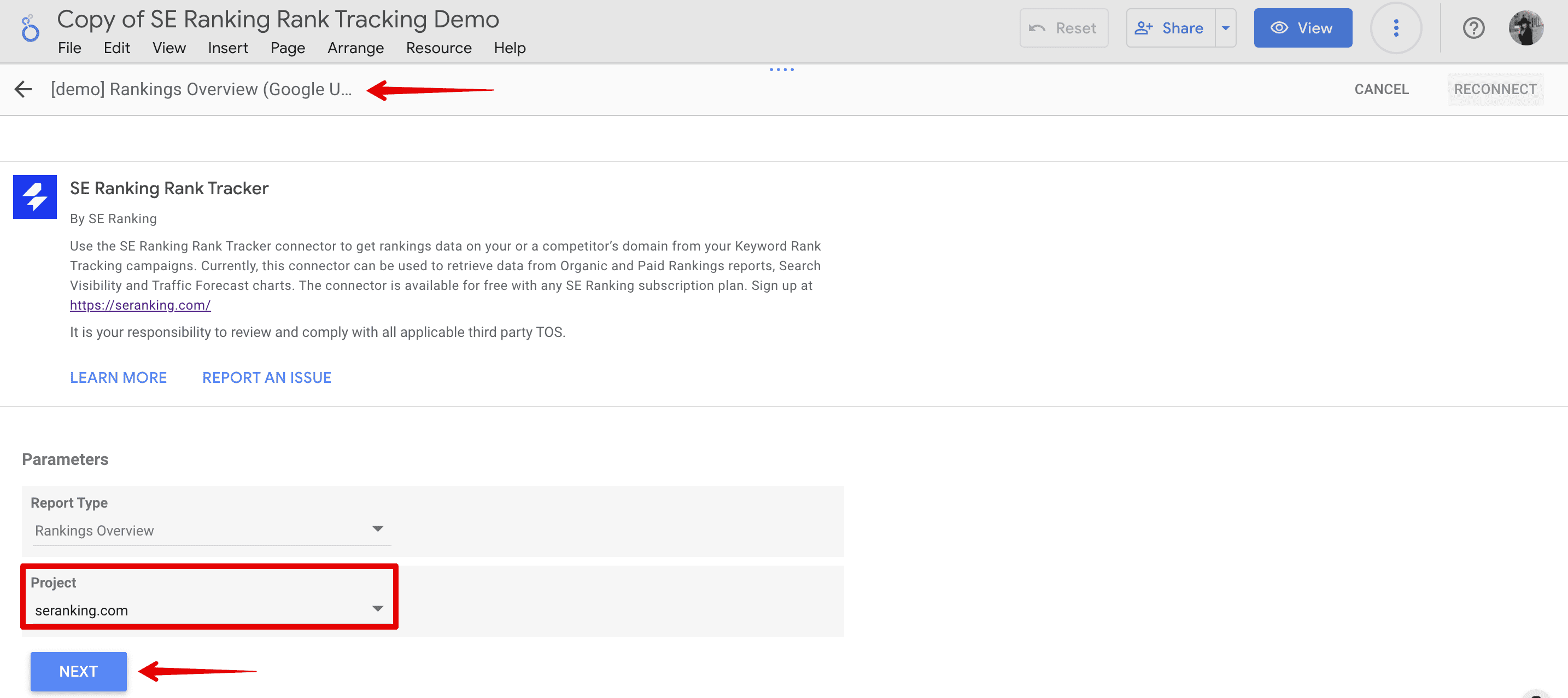
Task: Click the 'Project' label
Action: [54, 583]
